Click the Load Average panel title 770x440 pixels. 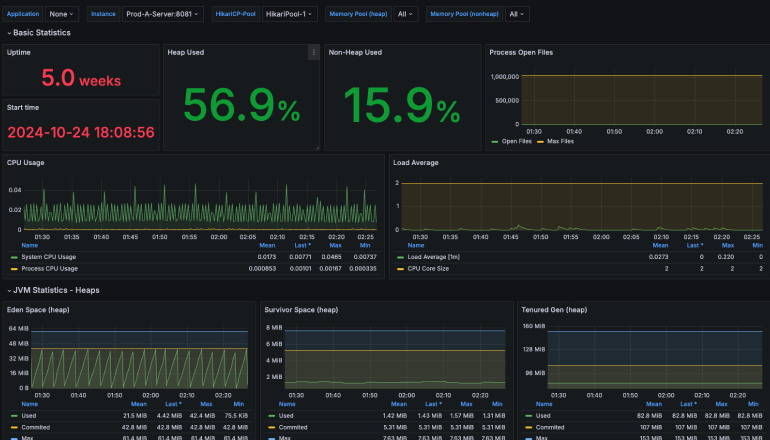tap(415, 163)
